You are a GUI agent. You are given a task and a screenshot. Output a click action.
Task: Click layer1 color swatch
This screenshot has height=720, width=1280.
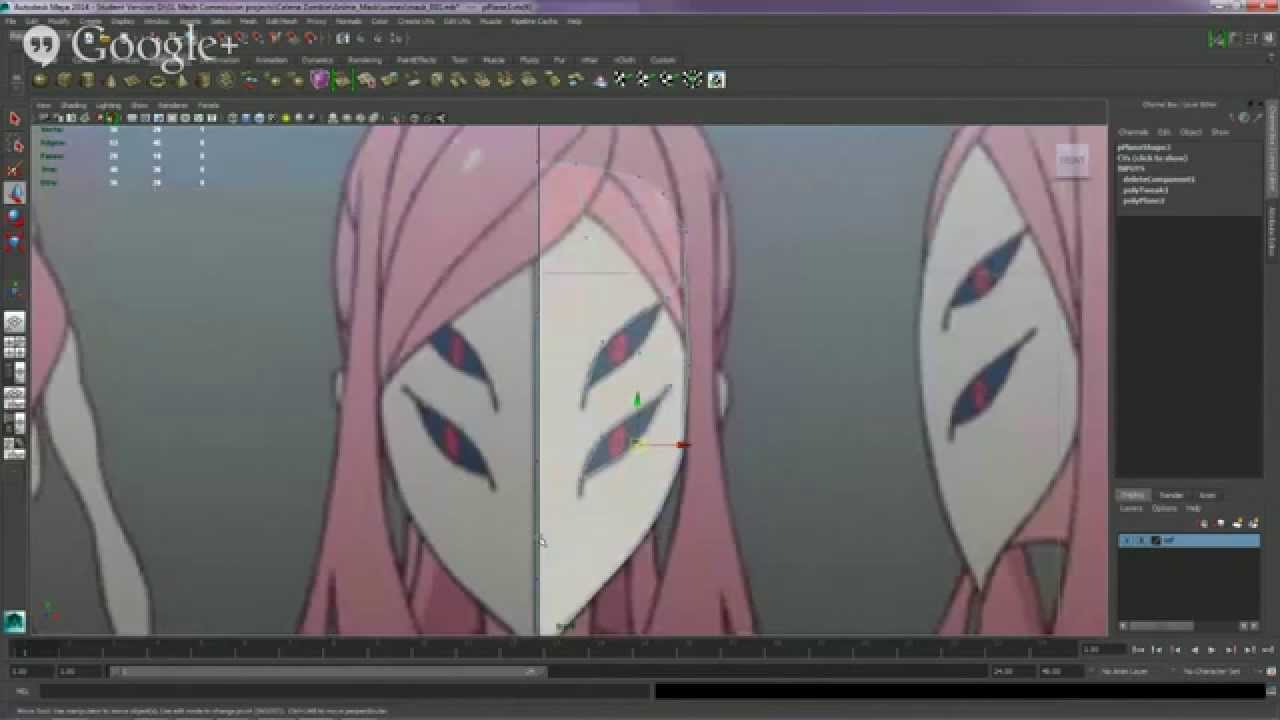pos(1156,541)
